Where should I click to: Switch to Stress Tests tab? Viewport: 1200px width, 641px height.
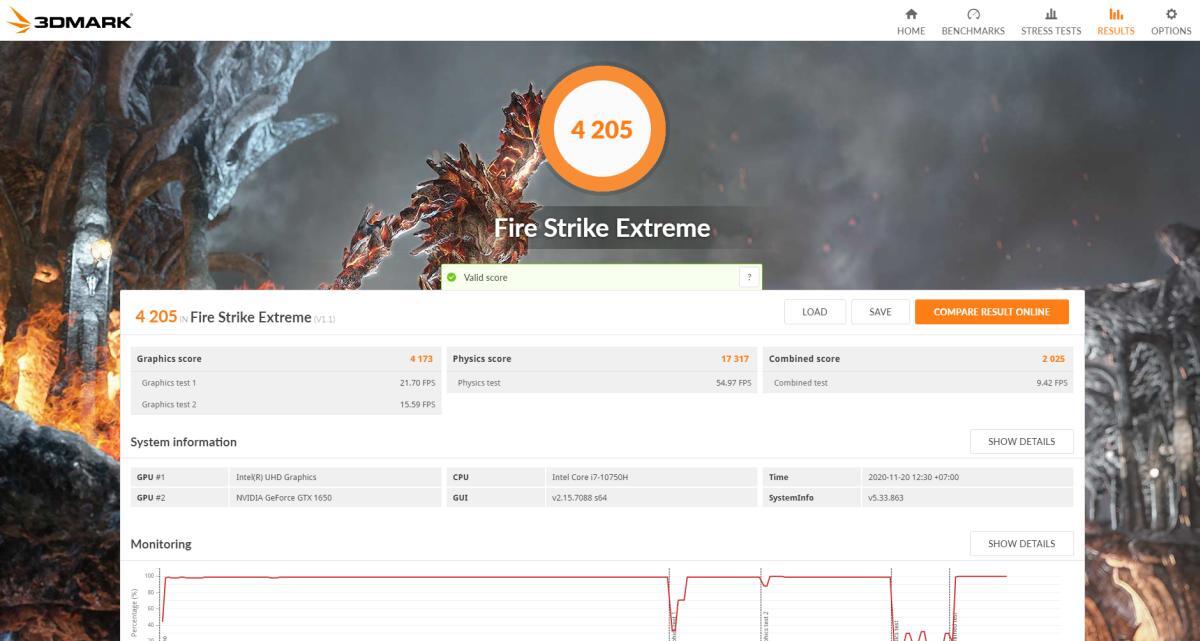(1051, 21)
